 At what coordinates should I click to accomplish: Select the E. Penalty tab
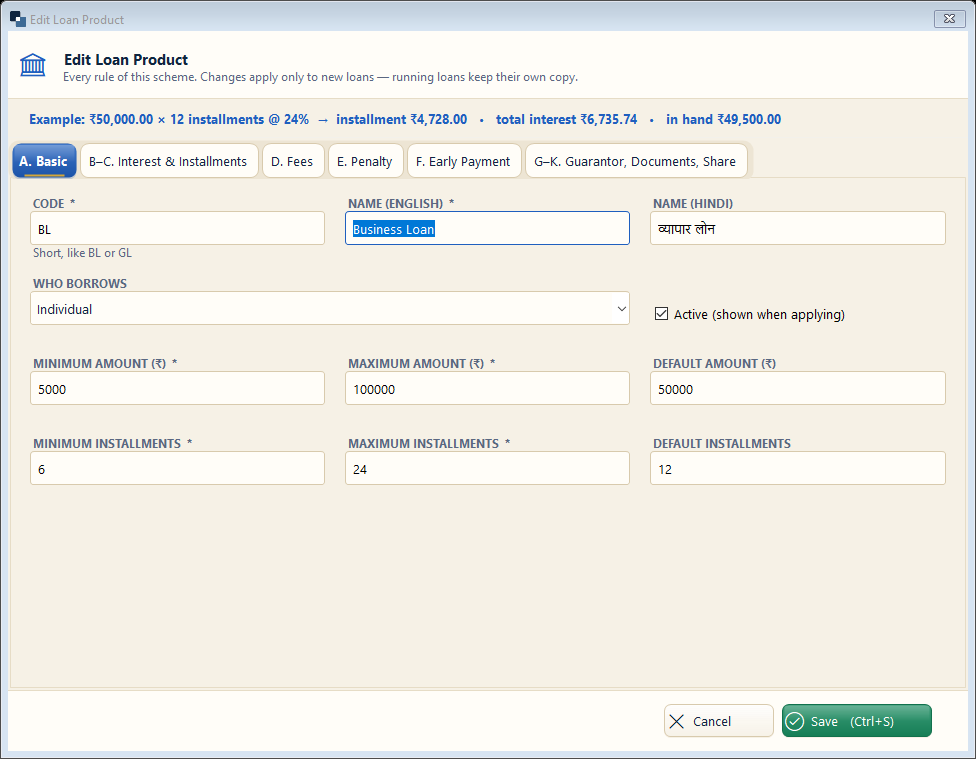click(x=365, y=161)
